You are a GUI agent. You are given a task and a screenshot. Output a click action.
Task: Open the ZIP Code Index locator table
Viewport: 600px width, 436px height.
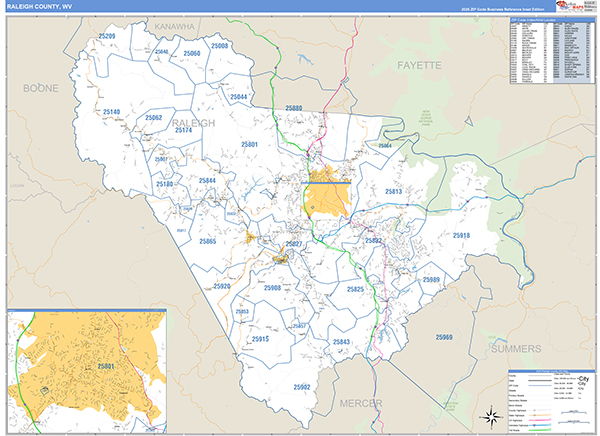point(550,54)
